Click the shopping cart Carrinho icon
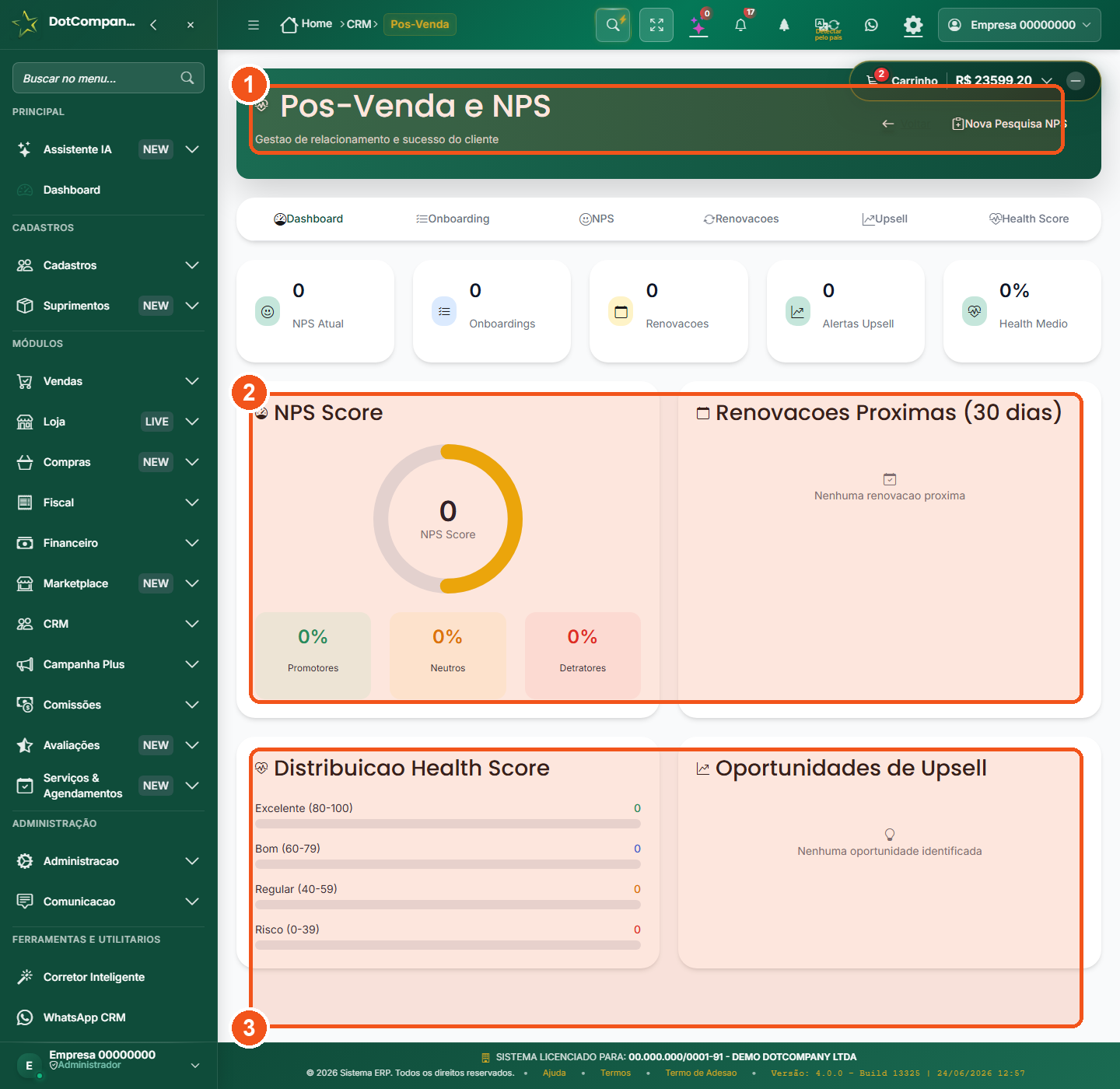Screen dimensions: 1120x1089 pyautogui.click(x=873, y=80)
